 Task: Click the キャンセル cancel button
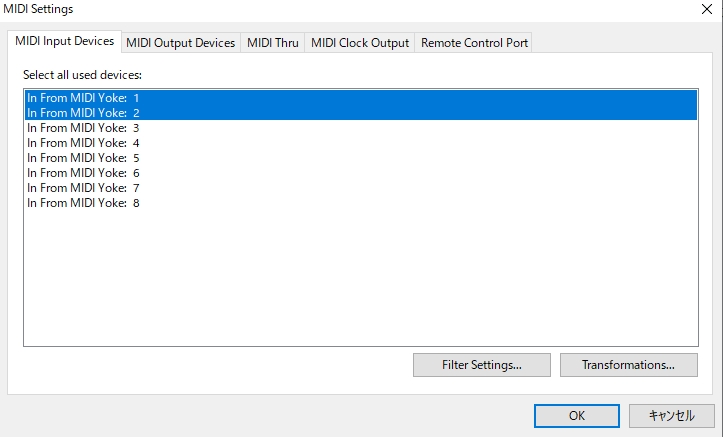point(672,416)
